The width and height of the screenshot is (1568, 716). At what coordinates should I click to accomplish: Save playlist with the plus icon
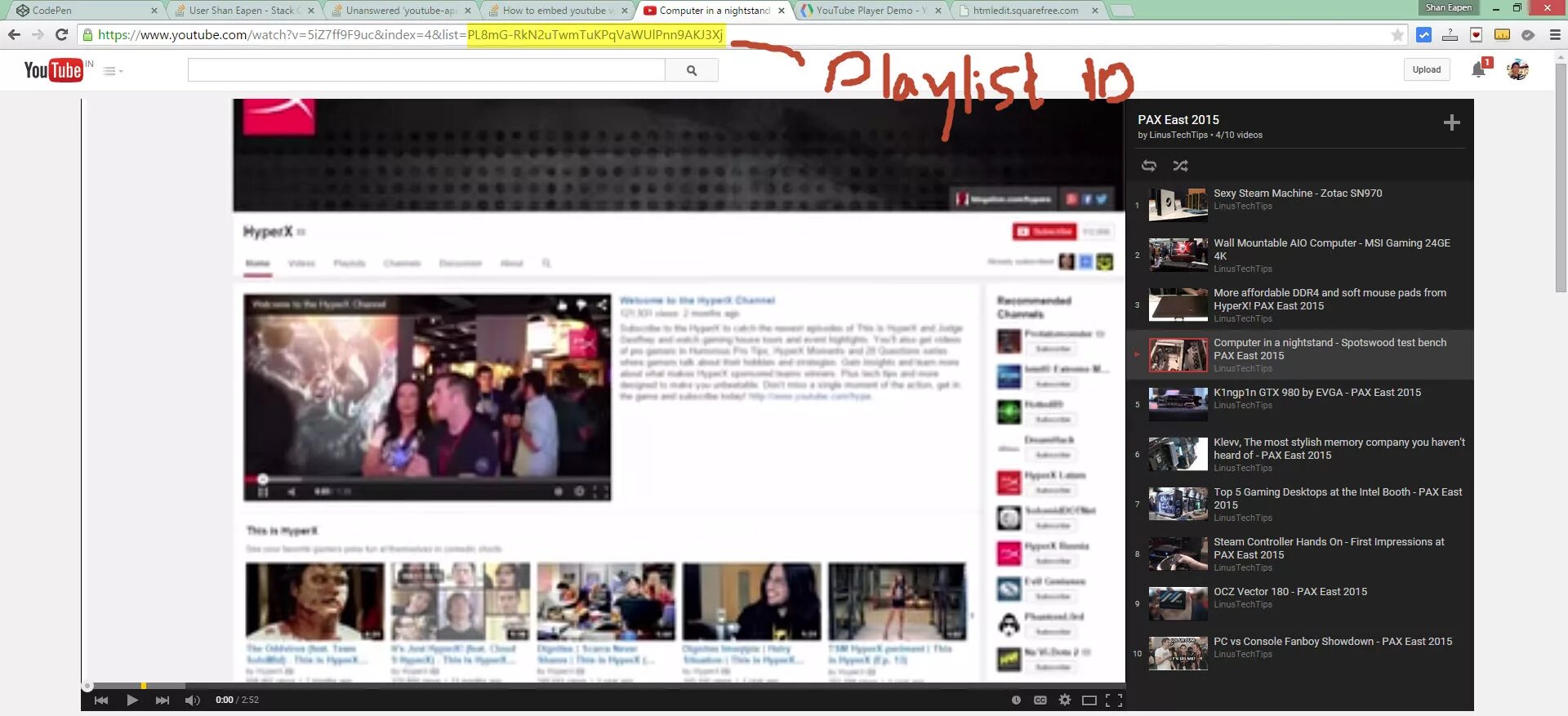tap(1451, 123)
